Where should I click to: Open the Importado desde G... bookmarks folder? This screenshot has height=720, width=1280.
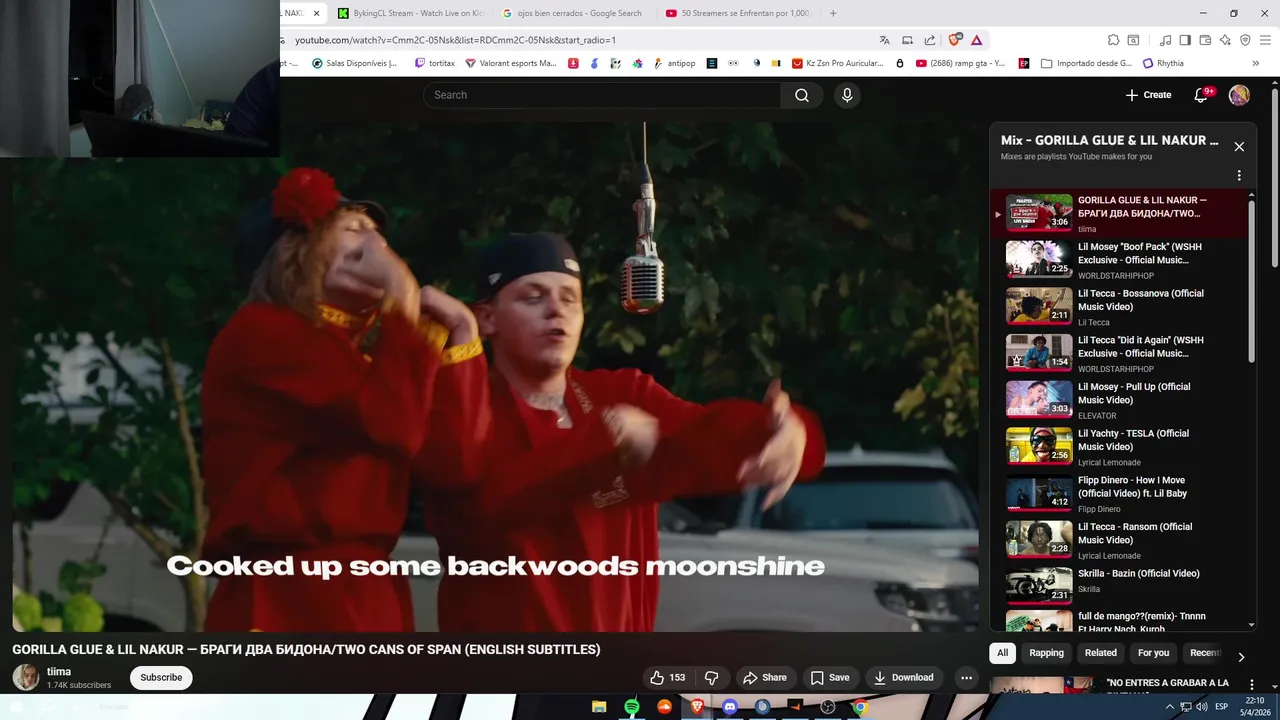pyautogui.click(x=1087, y=63)
